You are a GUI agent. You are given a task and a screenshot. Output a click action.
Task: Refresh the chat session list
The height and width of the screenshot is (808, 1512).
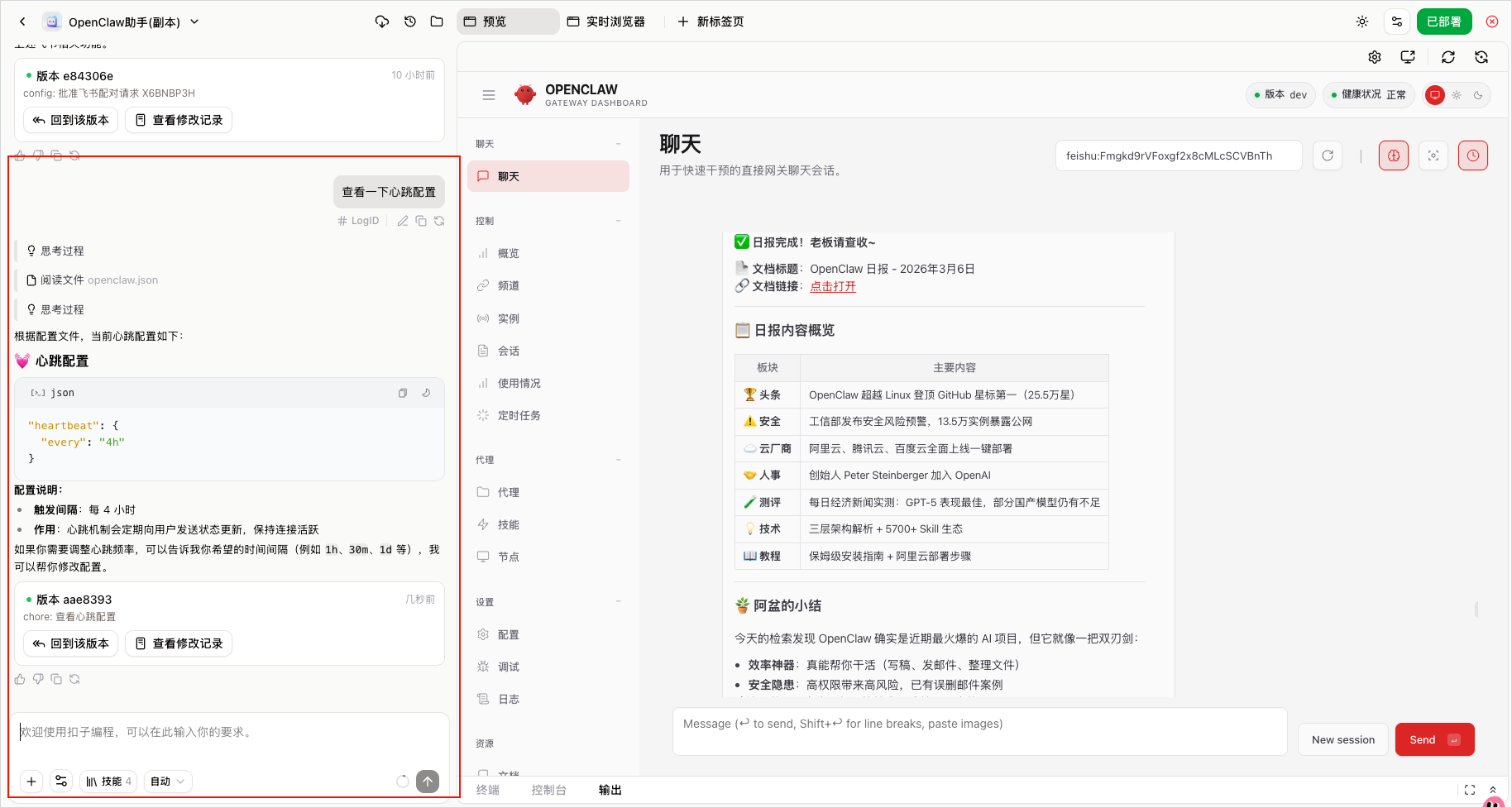pyautogui.click(x=1328, y=155)
